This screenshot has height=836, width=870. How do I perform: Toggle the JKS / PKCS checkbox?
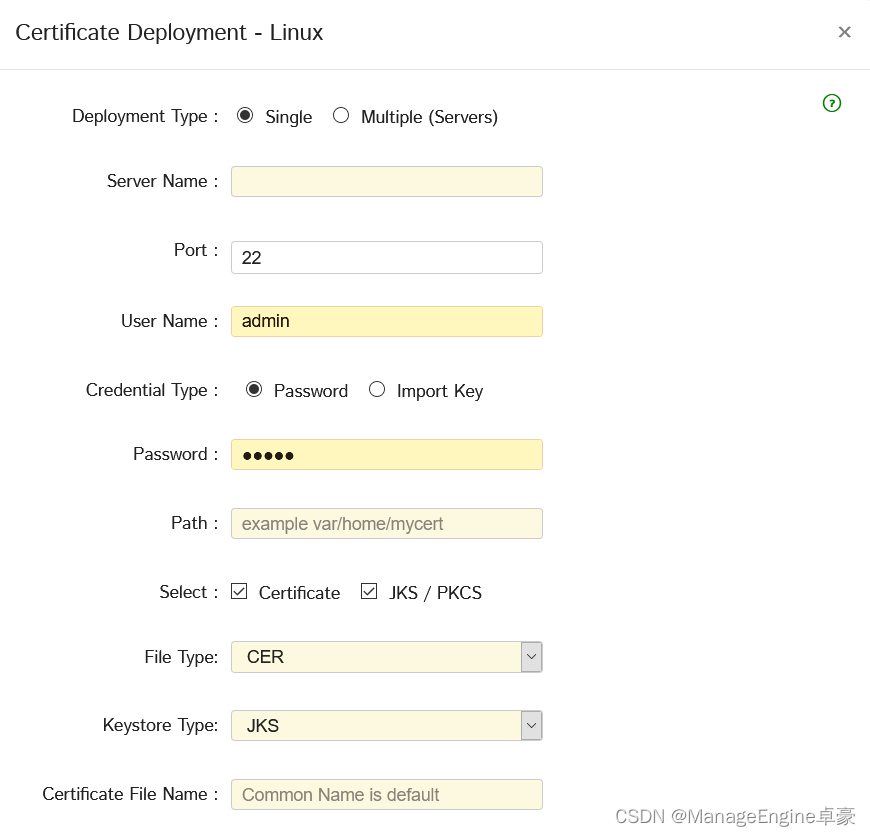369,591
